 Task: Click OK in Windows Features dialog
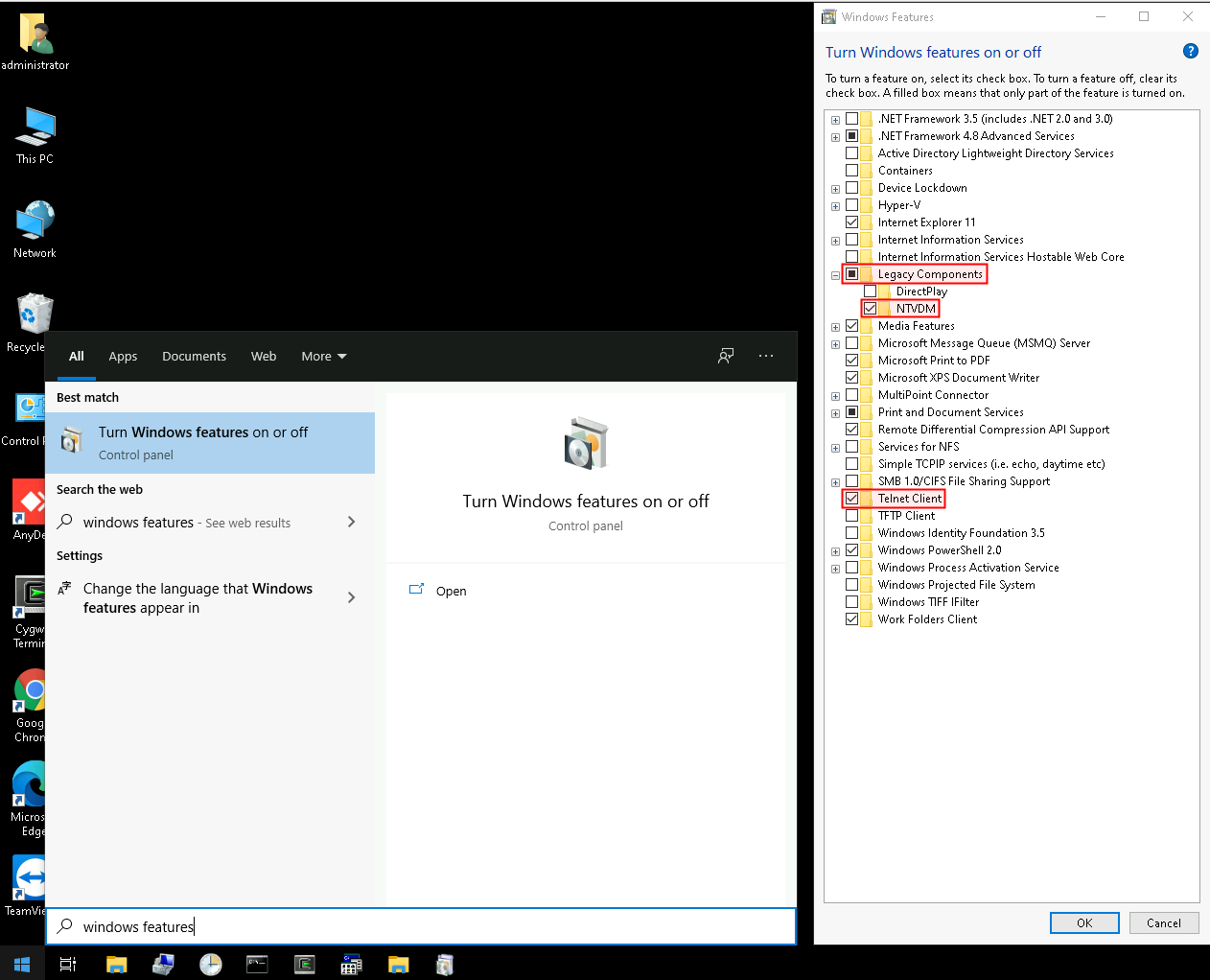coord(1083,922)
